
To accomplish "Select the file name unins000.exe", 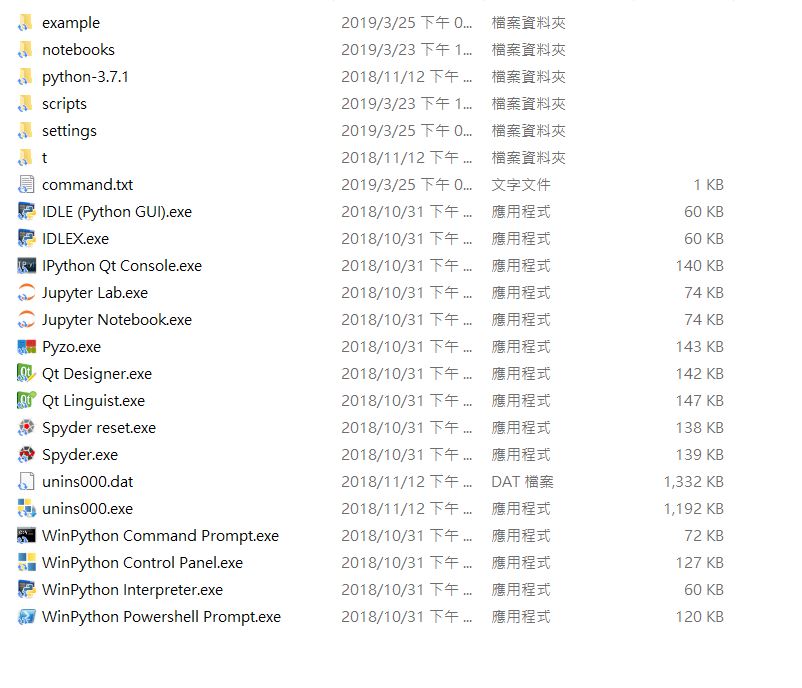I will [87, 509].
